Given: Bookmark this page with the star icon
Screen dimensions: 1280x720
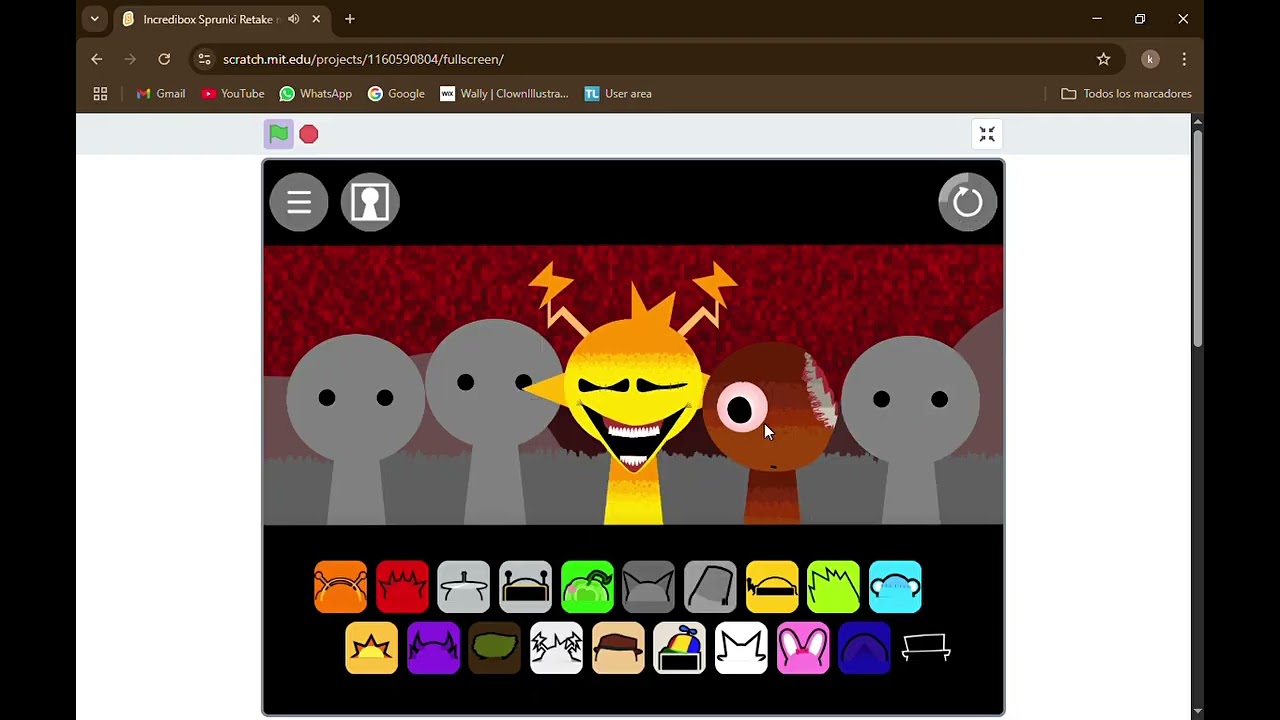Looking at the screenshot, I should click(x=1103, y=59).
